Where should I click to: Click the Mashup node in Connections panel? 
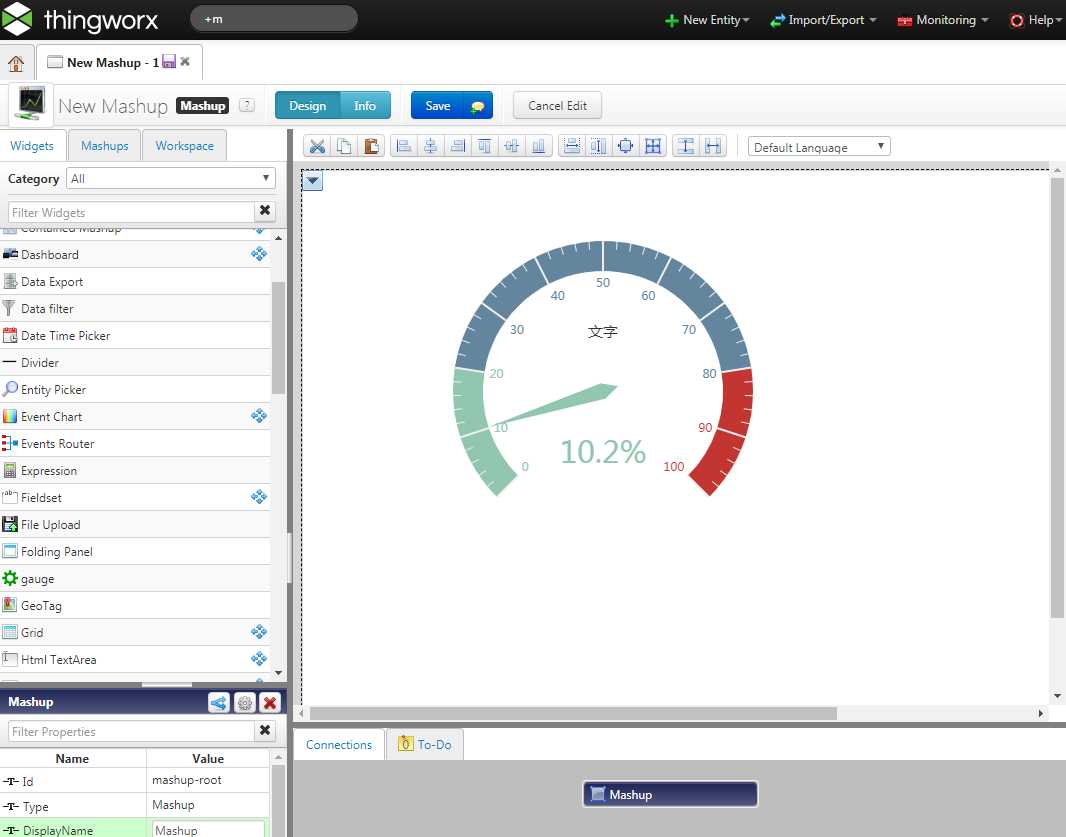pos(670,794)
